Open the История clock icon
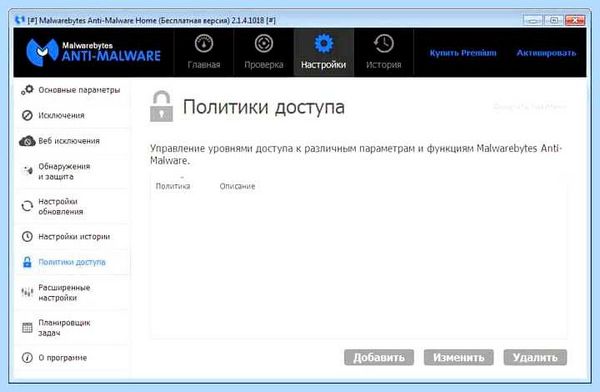The width and height of the screenshot is (600, 392). tap(383, 44)
